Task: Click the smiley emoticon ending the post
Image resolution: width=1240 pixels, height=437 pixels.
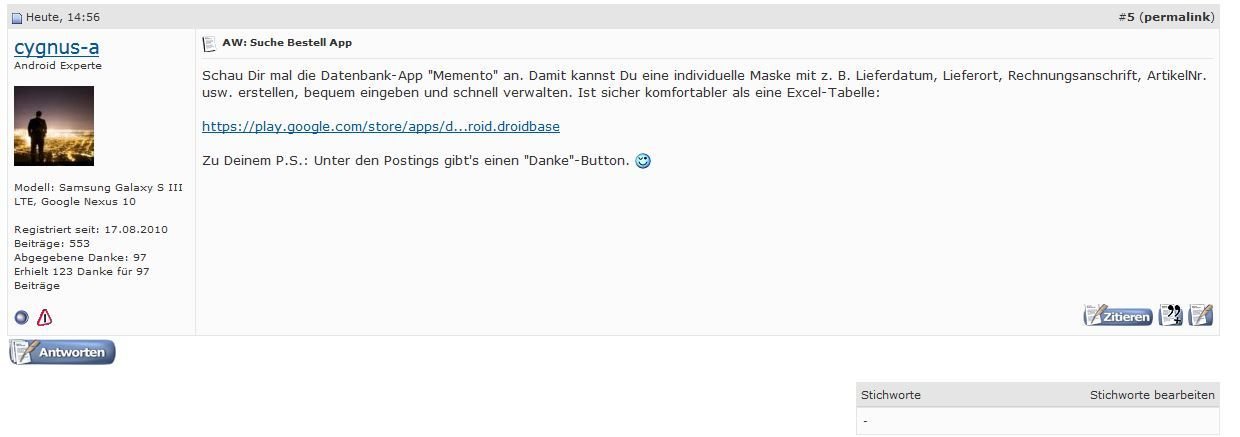Action: coord(643,161)
